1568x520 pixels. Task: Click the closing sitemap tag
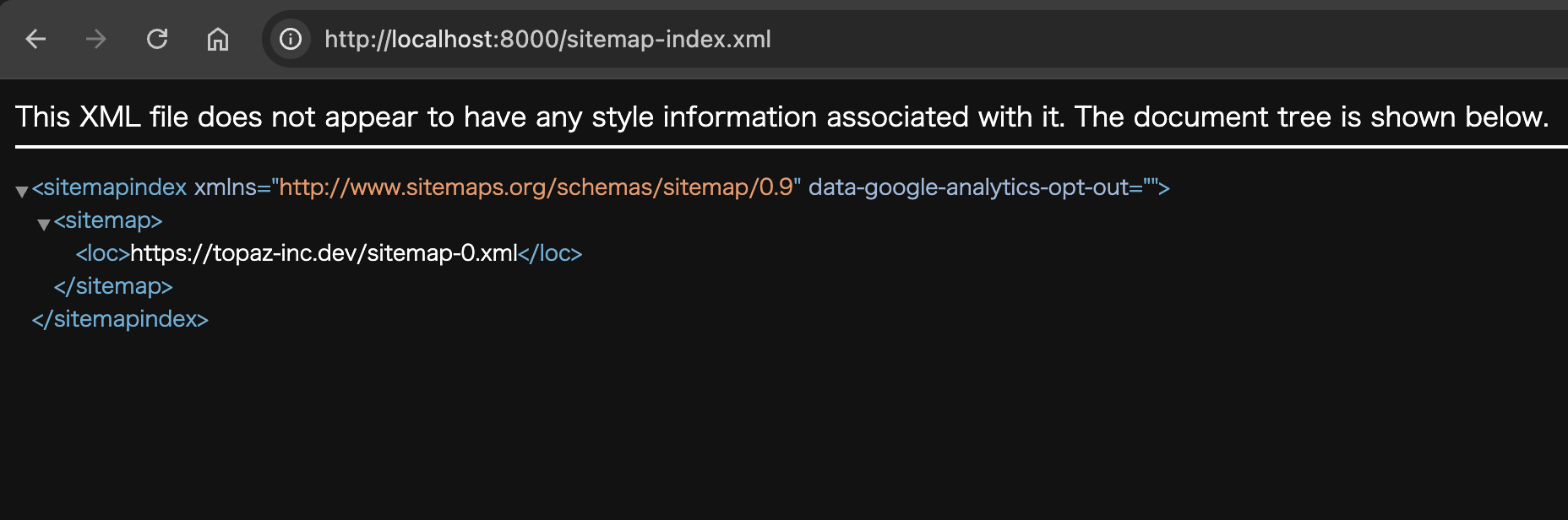113,286
